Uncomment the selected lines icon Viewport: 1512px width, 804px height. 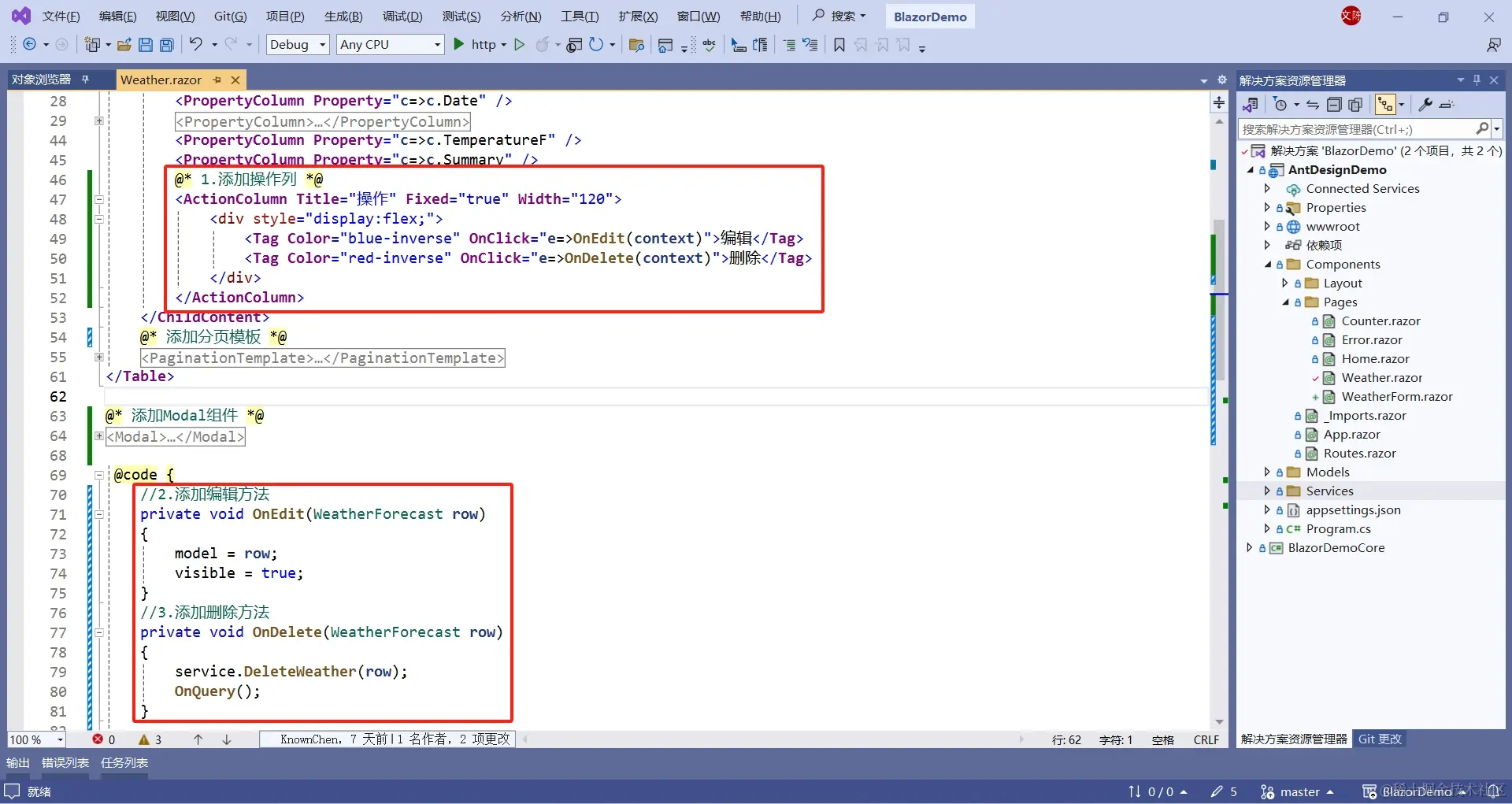click(x=810, y=45)
